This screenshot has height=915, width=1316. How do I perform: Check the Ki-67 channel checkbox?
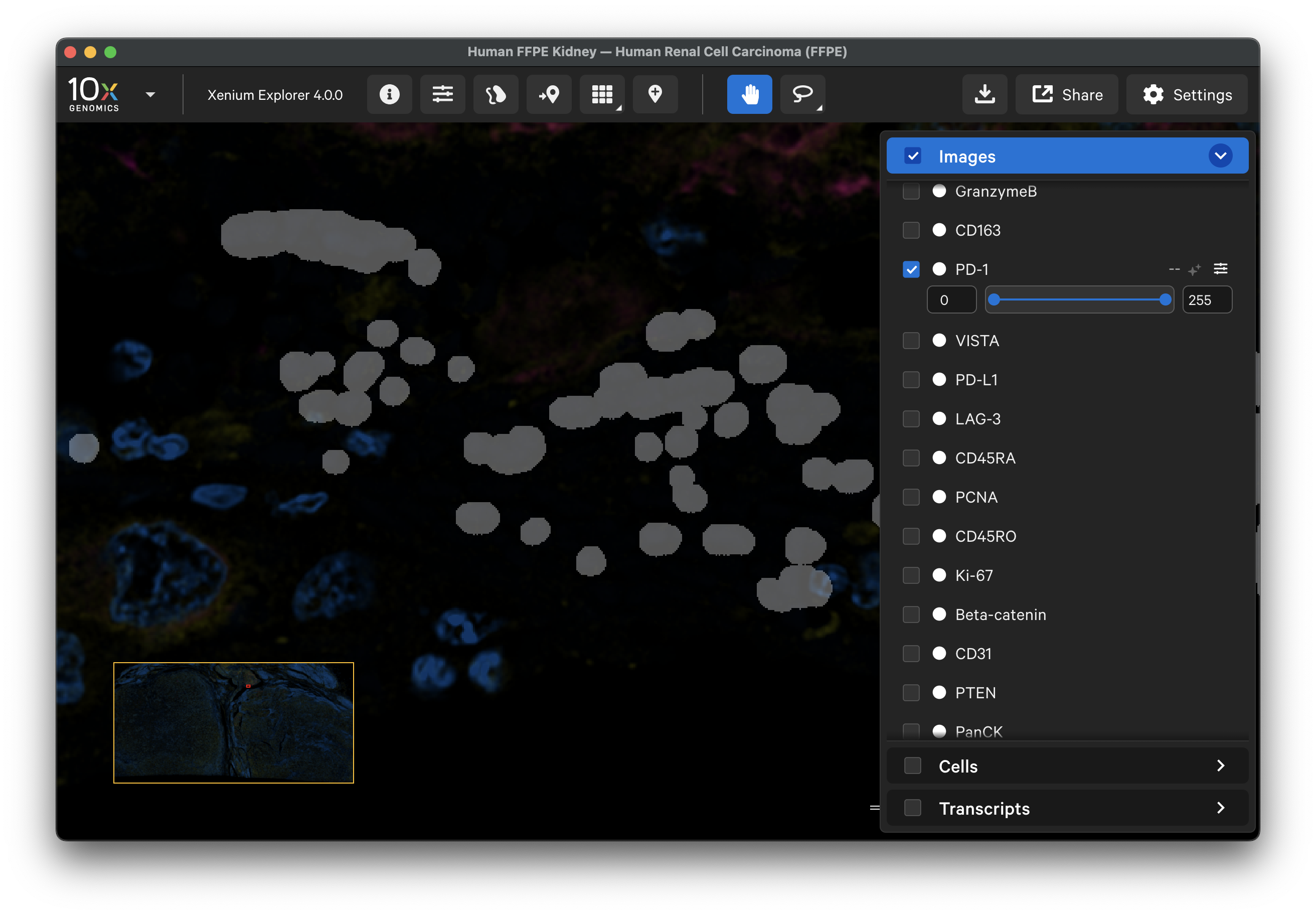coord(911,575)
